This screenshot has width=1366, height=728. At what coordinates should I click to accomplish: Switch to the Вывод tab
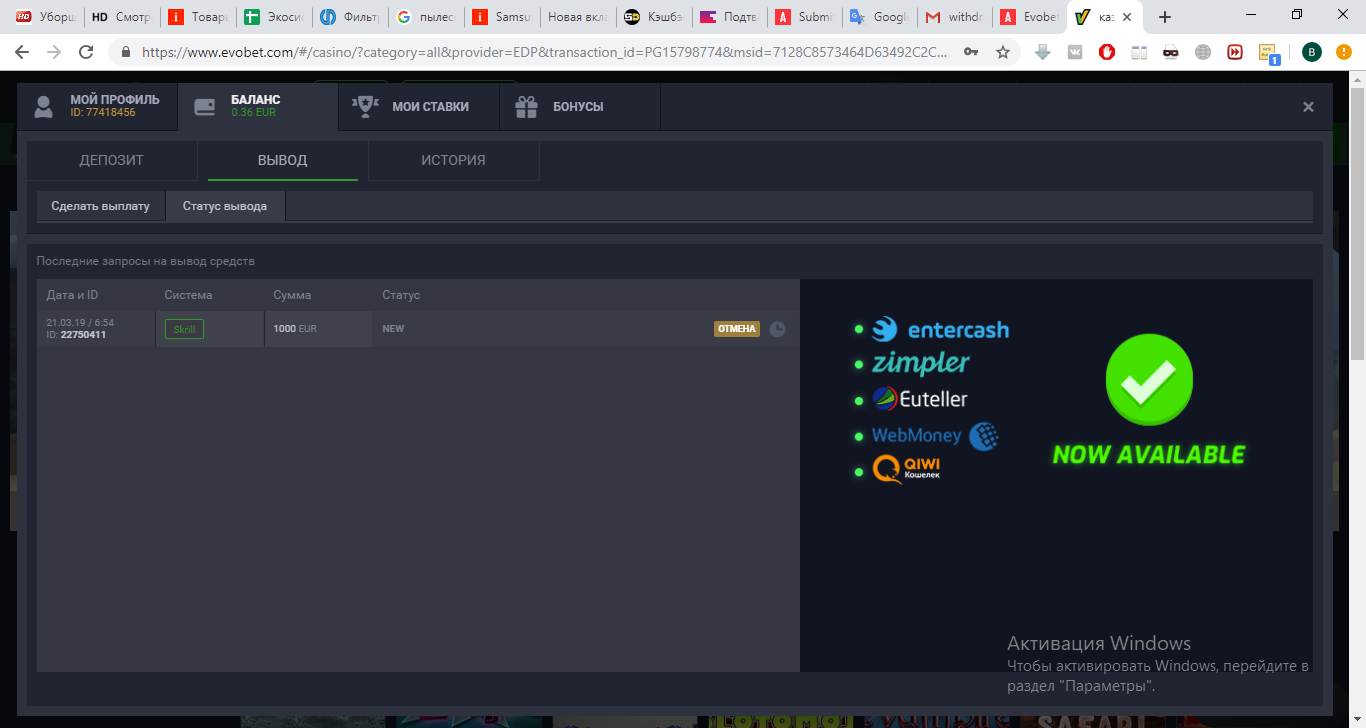282,160
